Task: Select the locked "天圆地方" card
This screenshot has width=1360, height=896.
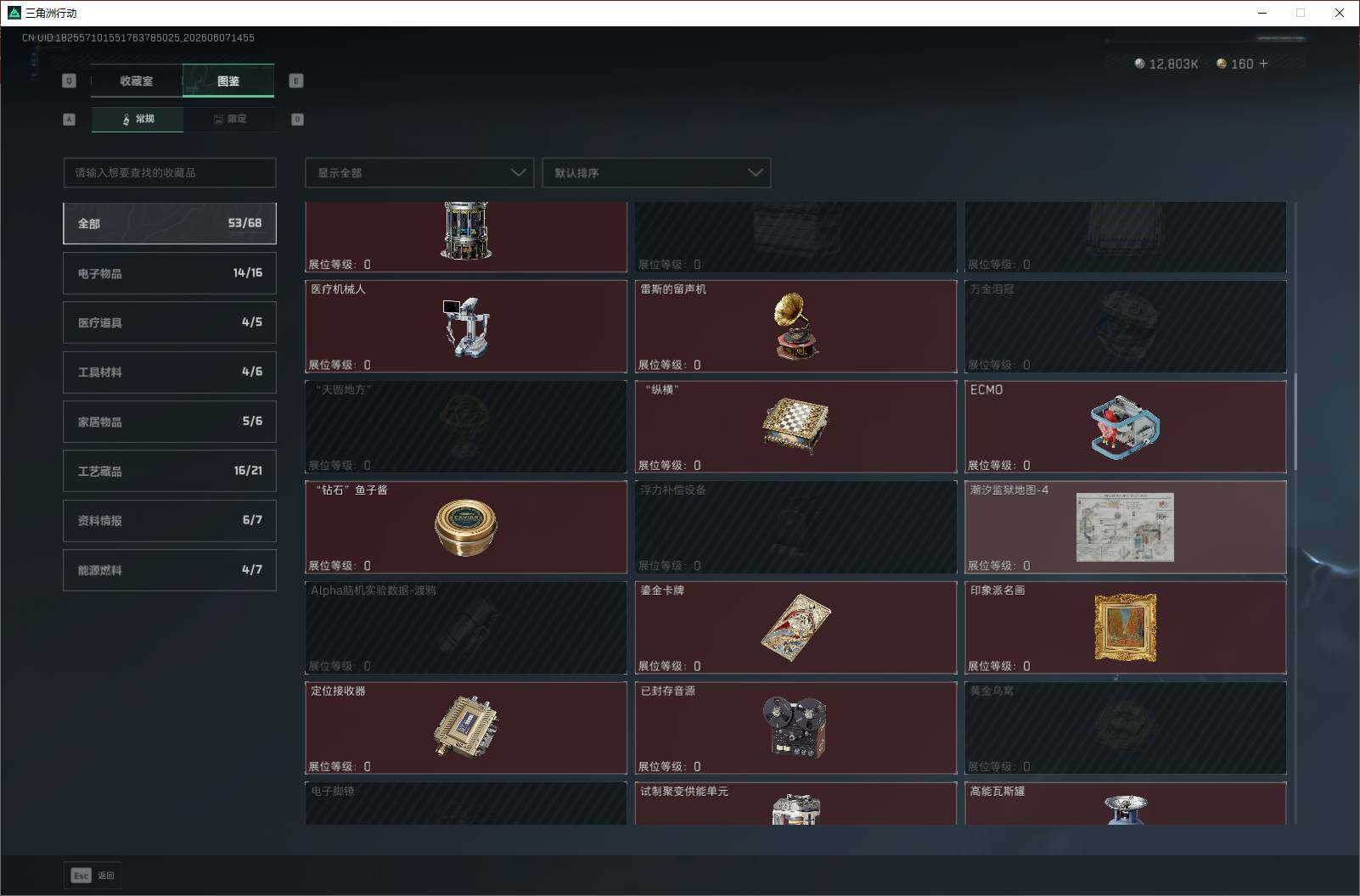Action: coord(465,427)
